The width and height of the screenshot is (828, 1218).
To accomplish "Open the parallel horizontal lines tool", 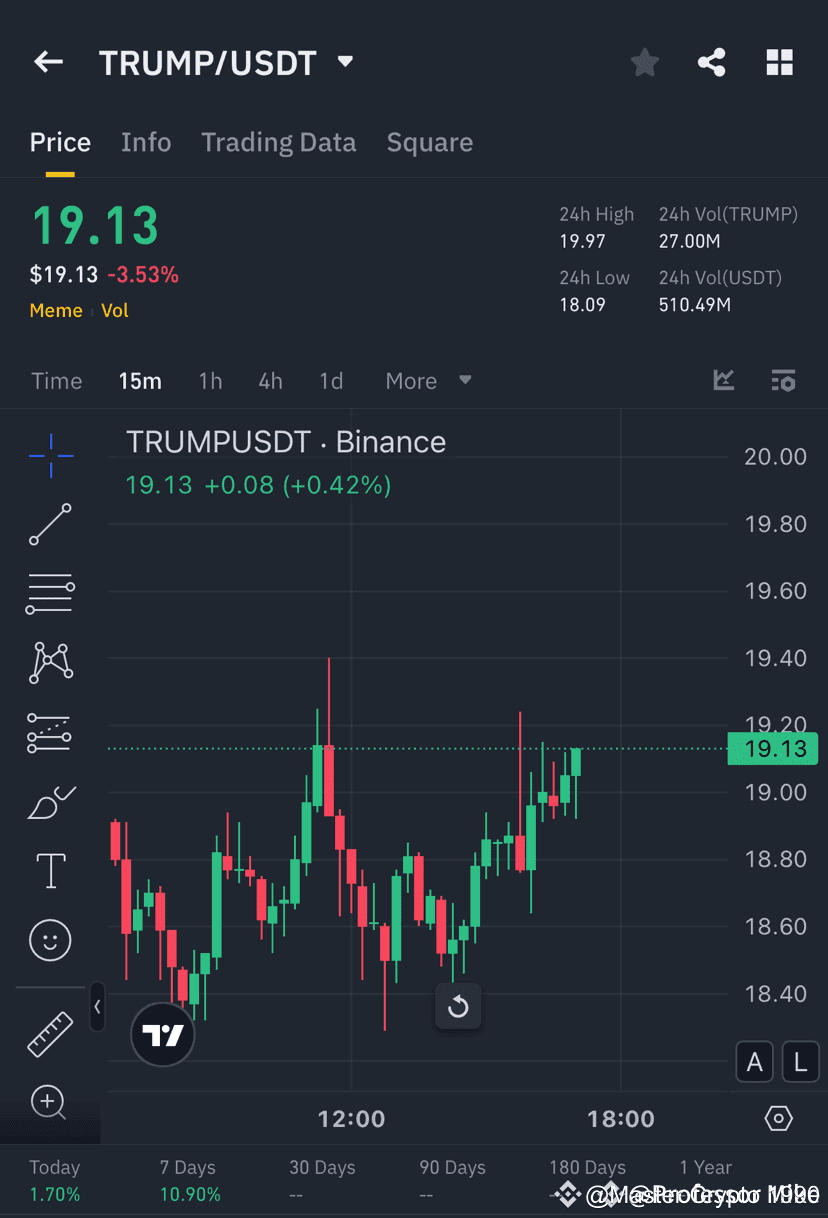I will [x=50, y=593].
